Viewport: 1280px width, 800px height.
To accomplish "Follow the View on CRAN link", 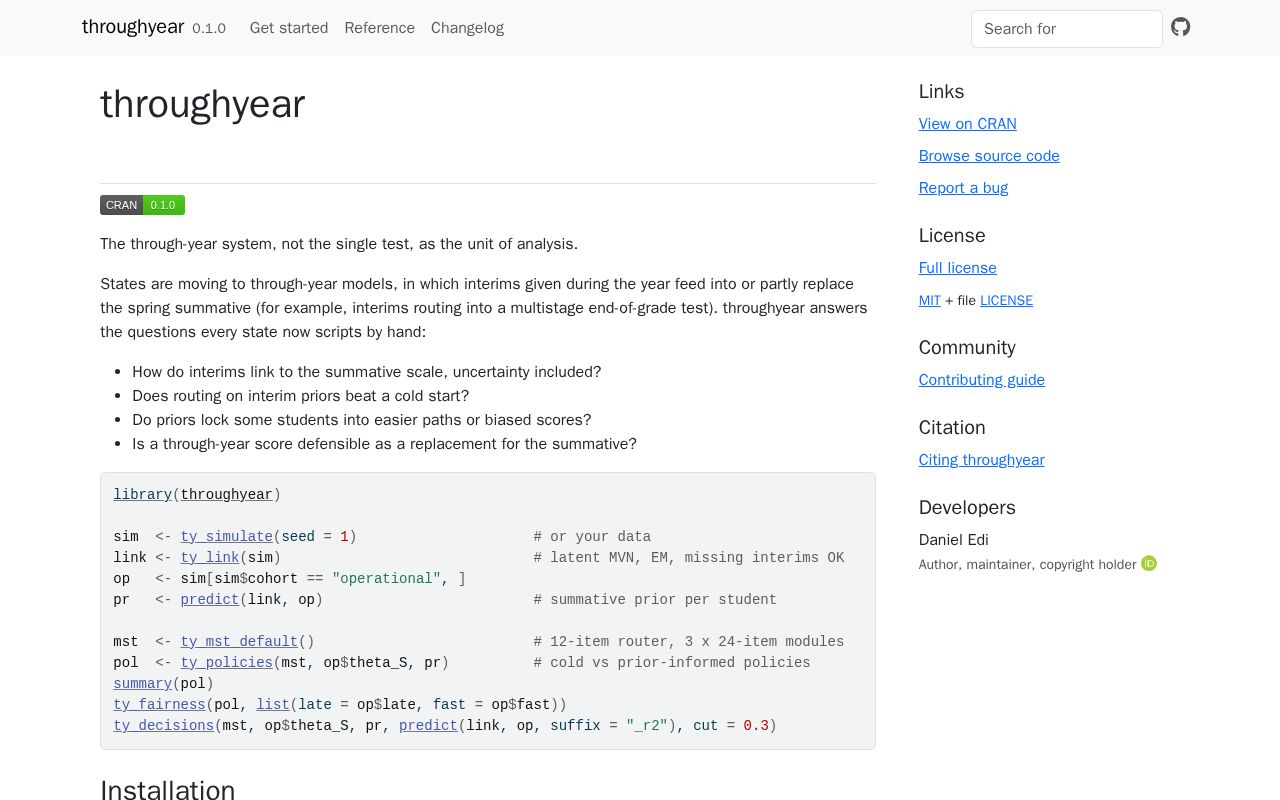I will click(968, 124).
